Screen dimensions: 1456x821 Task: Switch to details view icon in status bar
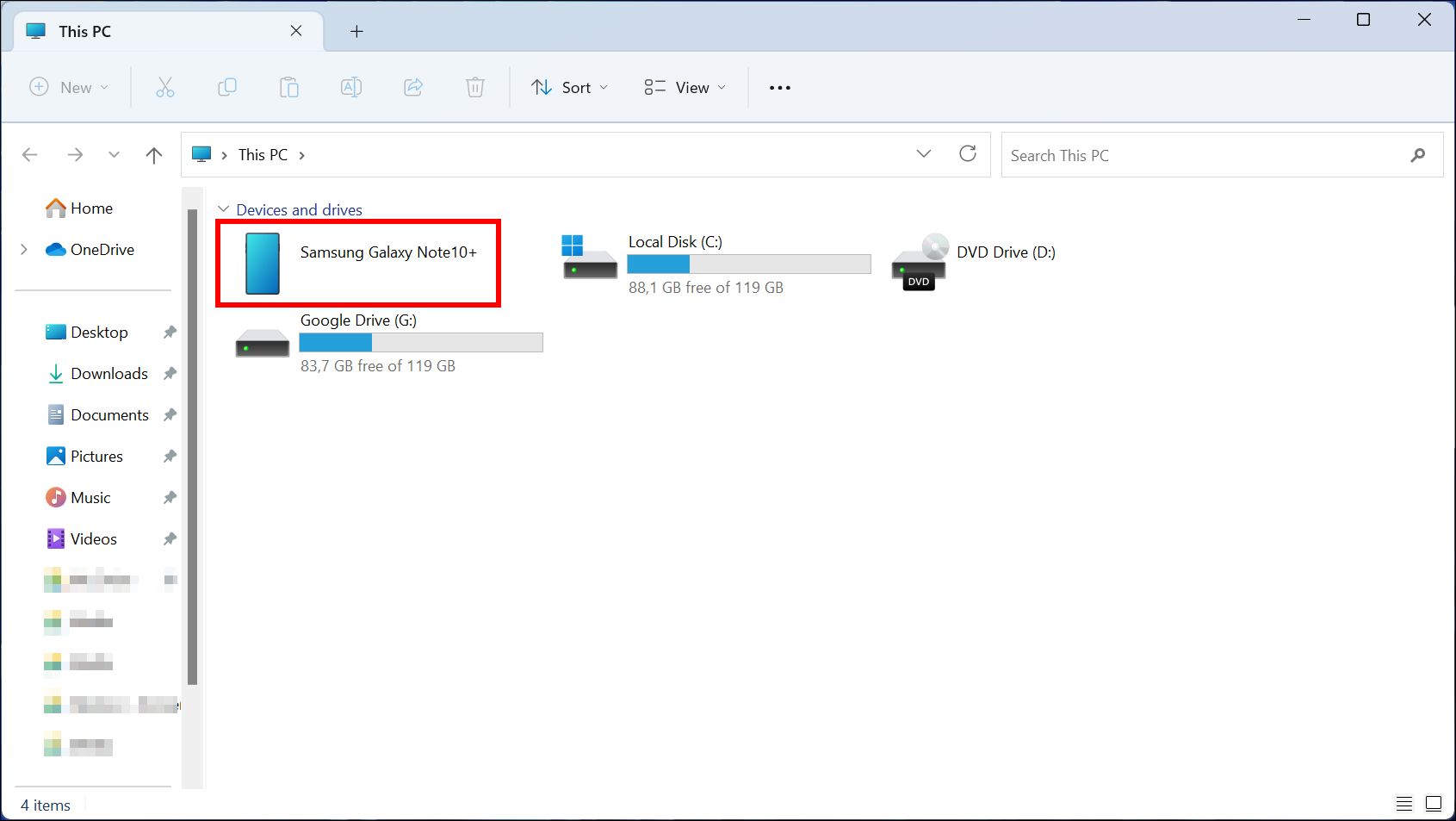pyautogui.click(x=1404, y=804)
